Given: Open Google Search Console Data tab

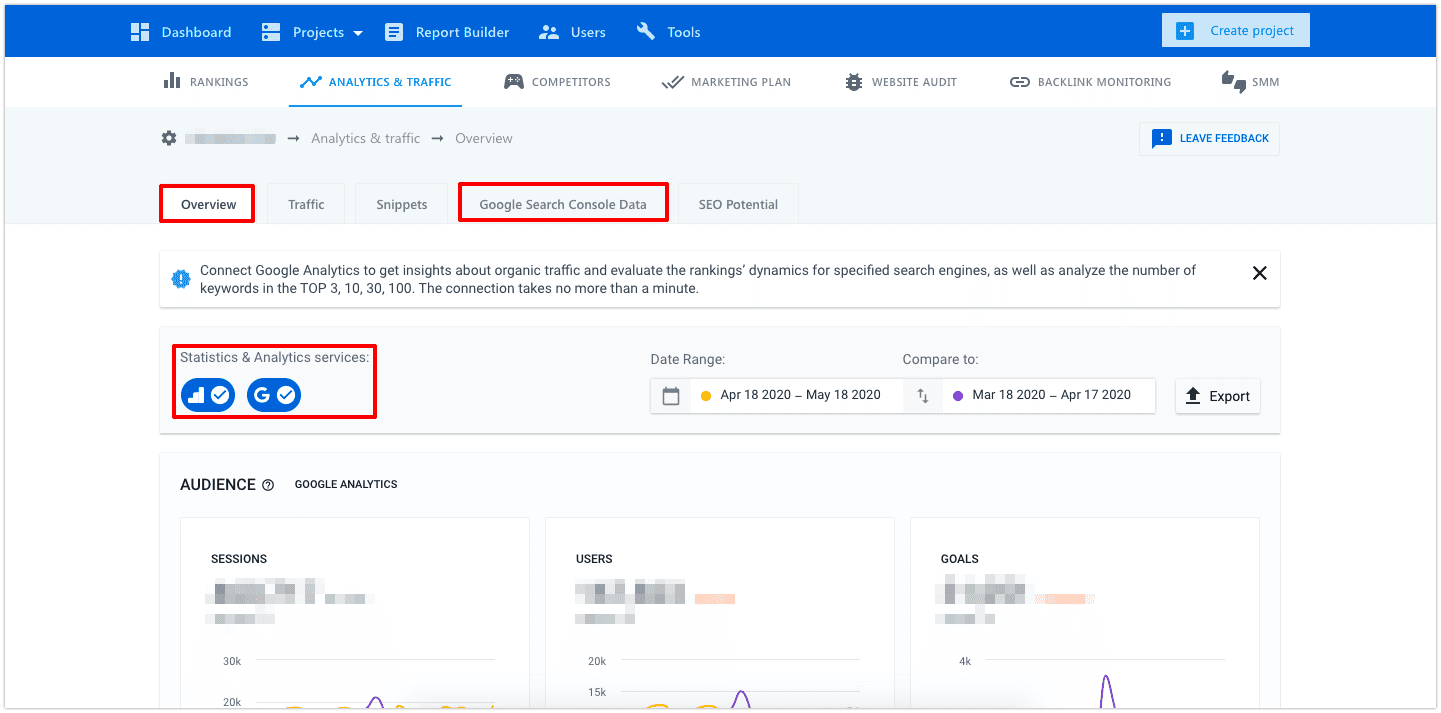Looking at the screenshot, I should tap(563, 204).
